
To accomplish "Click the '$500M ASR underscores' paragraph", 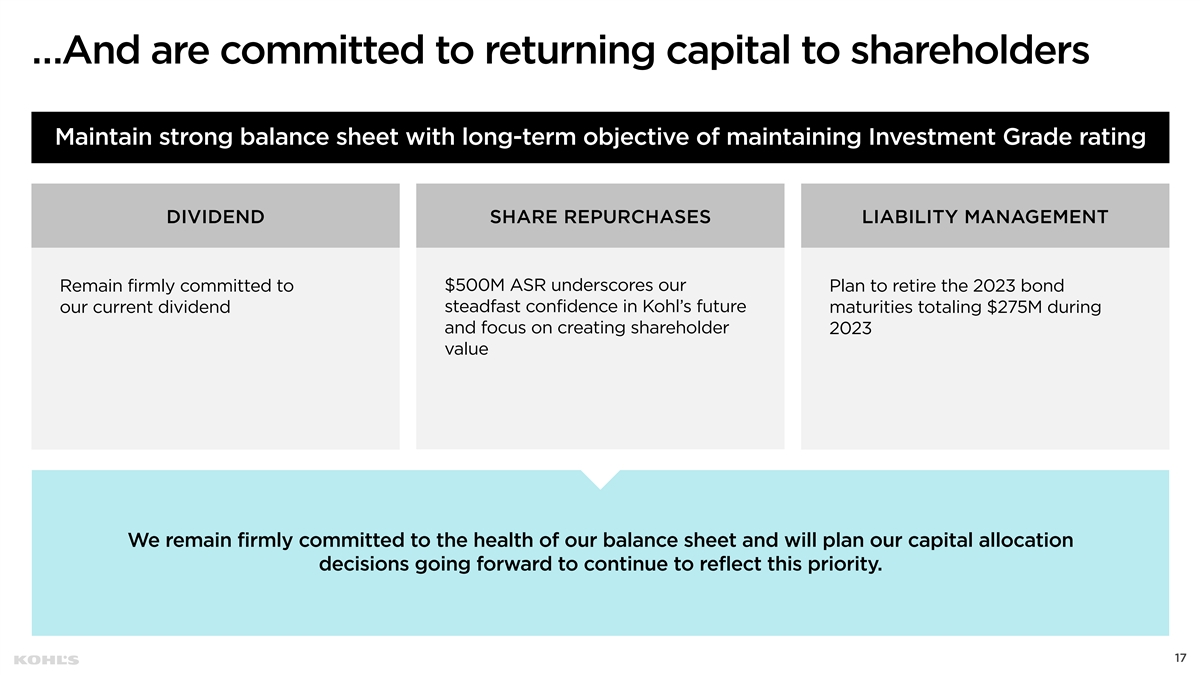I will click(595, 316).
